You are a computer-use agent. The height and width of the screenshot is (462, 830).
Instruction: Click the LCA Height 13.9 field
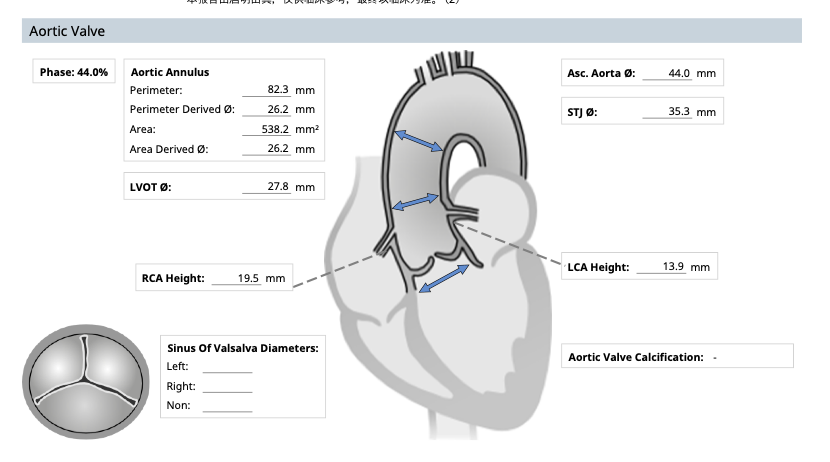click(x=661, y=267)
